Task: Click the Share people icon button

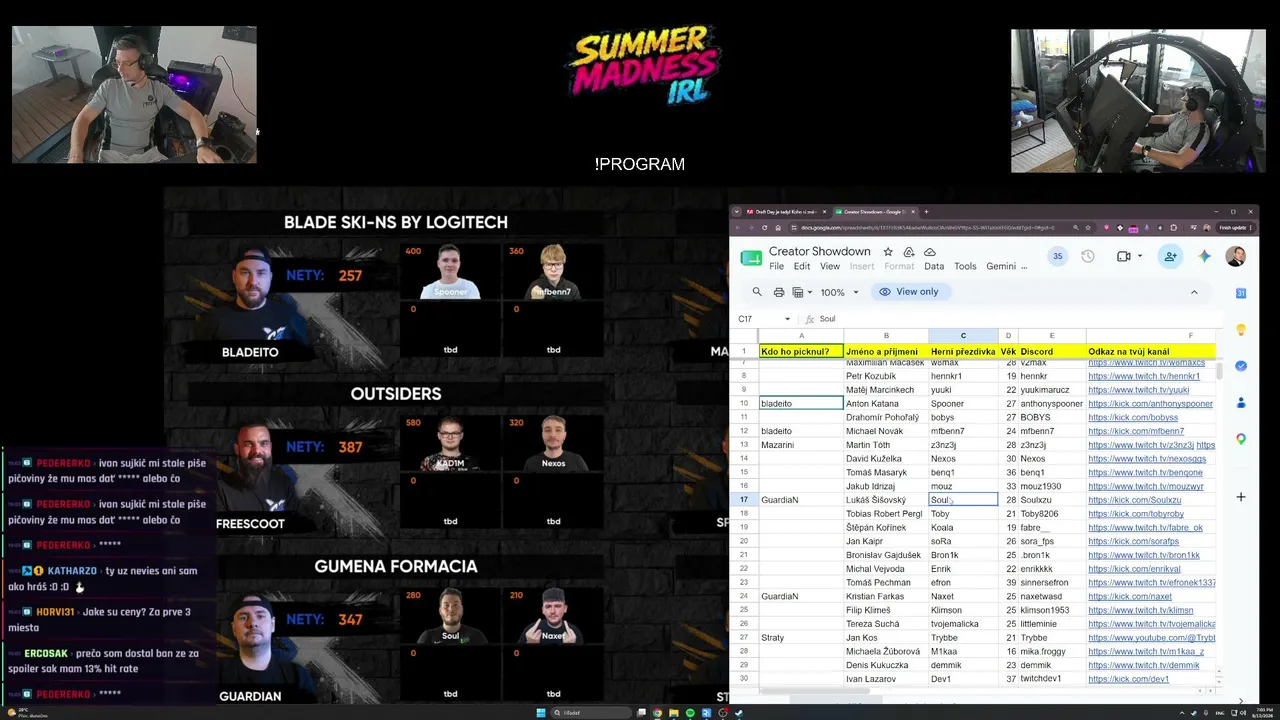Action: [x=1170, y=257]
